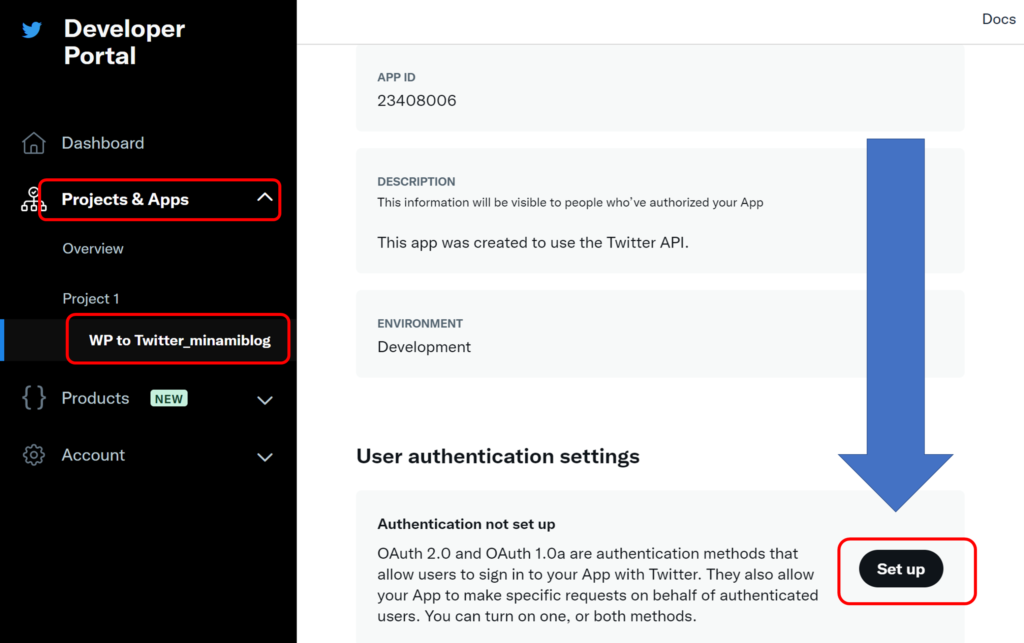Open the WP to Twitter_minamiblog app
The height and width of the screenshot is (643, 1024).
pyautogui.click(x=180, y=340)
